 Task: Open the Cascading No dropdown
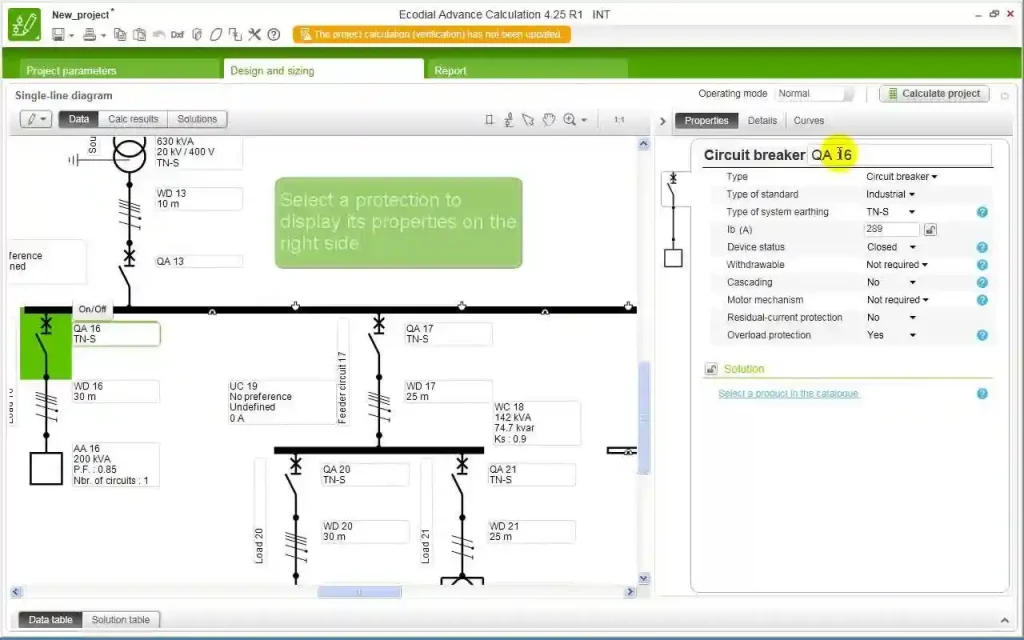(x=891, y=282)
